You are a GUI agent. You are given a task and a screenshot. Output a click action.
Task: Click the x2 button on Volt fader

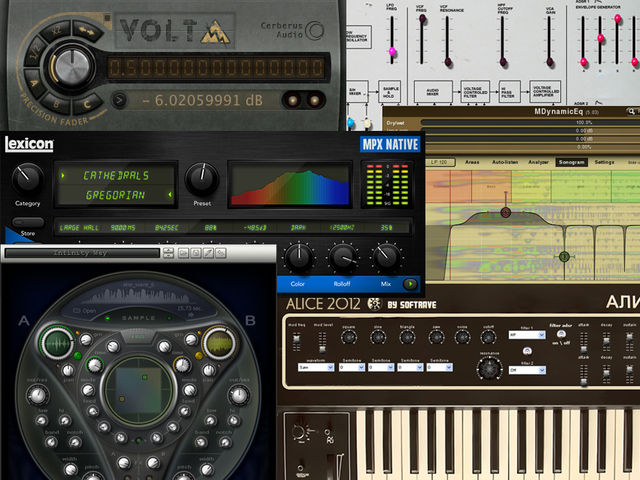click(56, 31)
